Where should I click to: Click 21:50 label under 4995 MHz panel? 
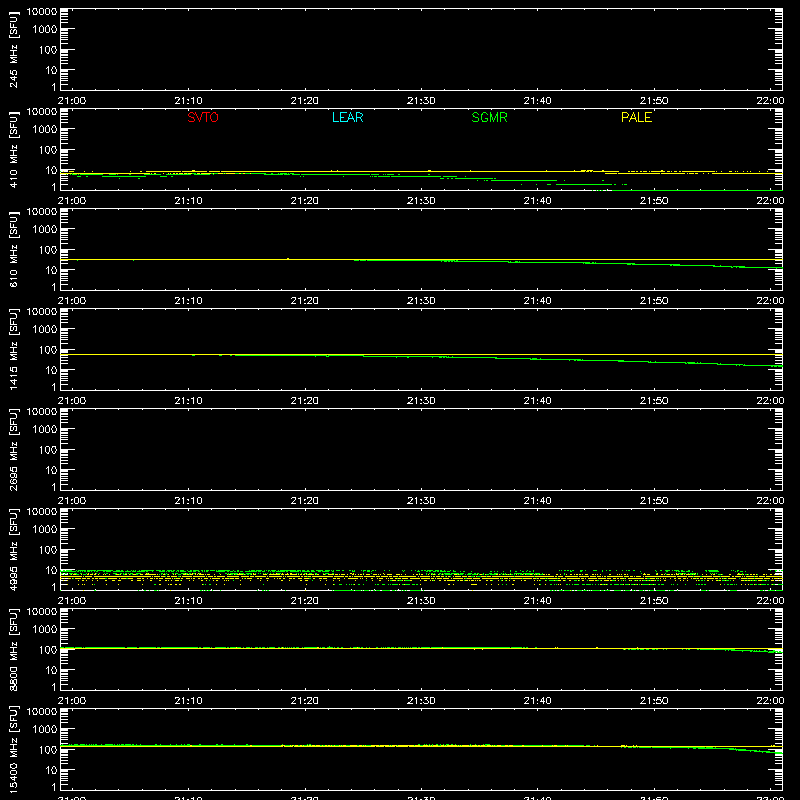click(x=654, y=601)
